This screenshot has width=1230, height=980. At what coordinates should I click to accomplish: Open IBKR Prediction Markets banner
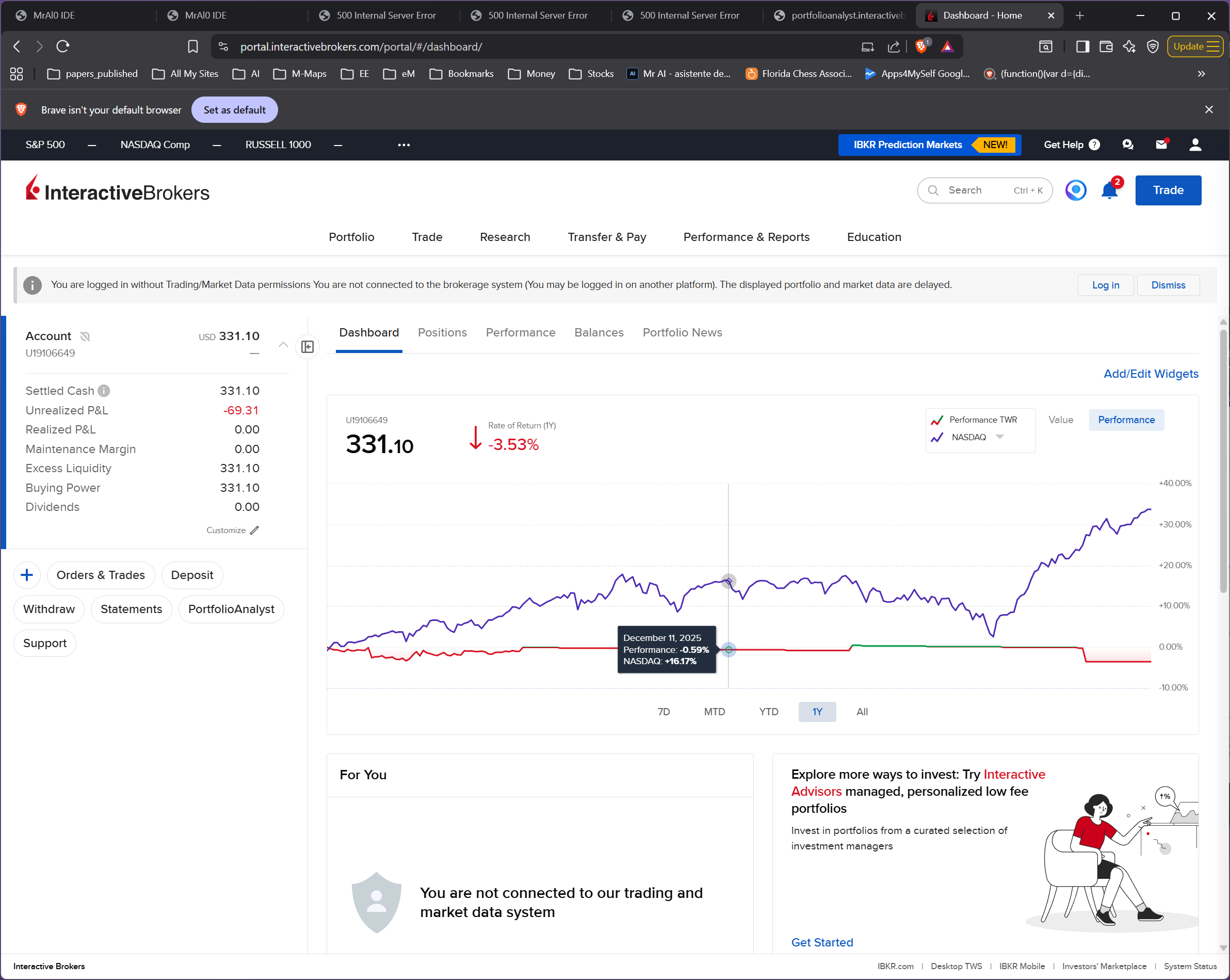[929, 144]
